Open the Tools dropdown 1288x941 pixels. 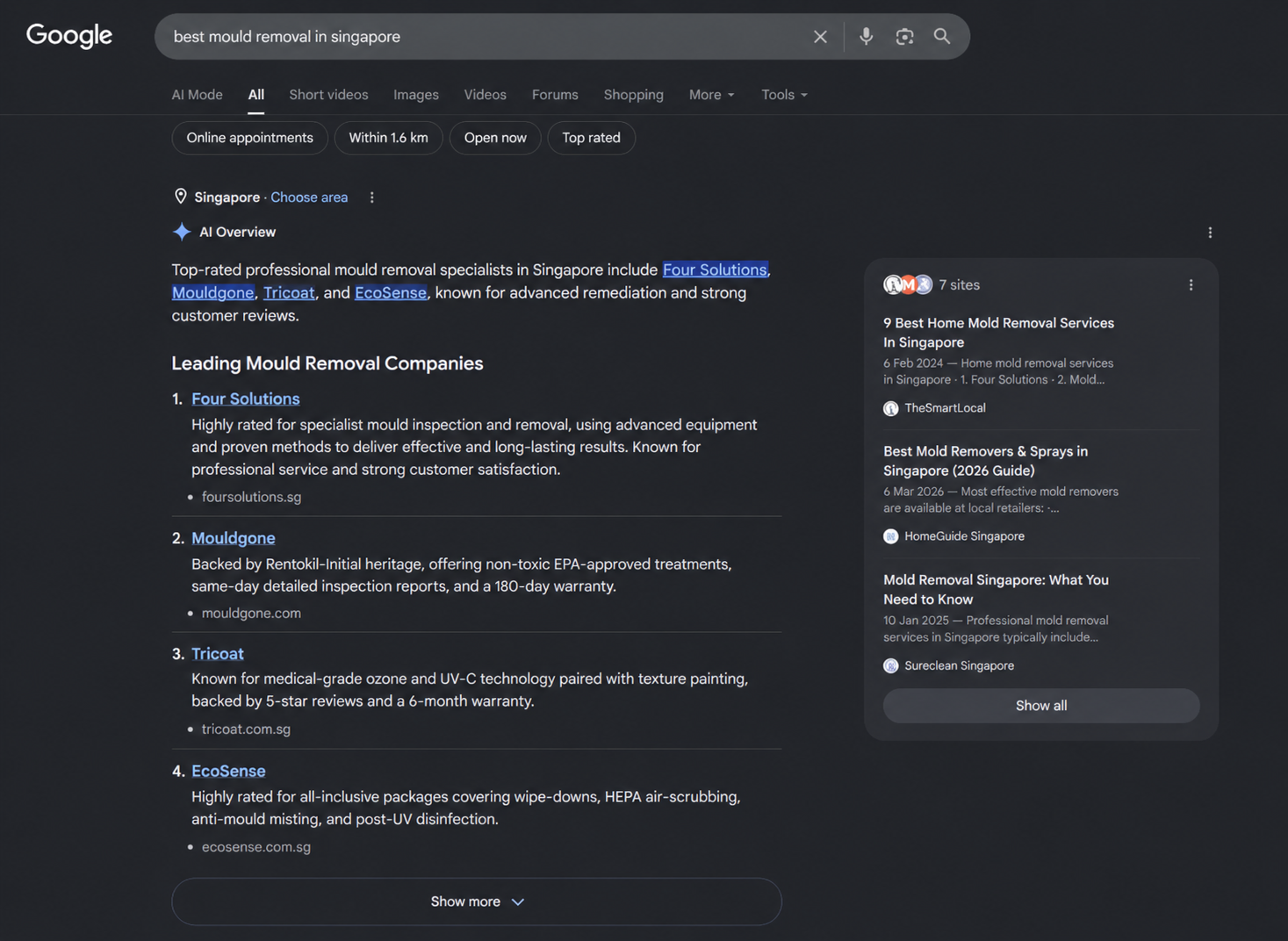[784, 95]
